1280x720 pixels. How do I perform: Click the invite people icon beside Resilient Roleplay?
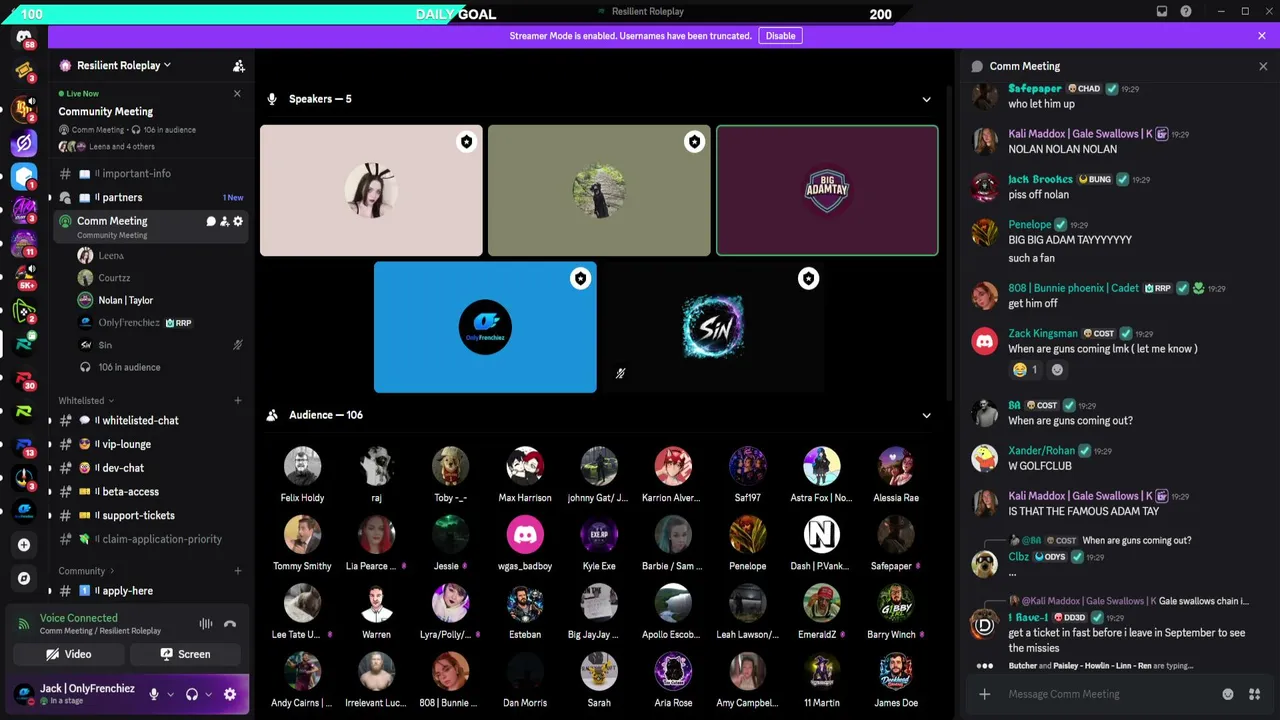[238, 66]
